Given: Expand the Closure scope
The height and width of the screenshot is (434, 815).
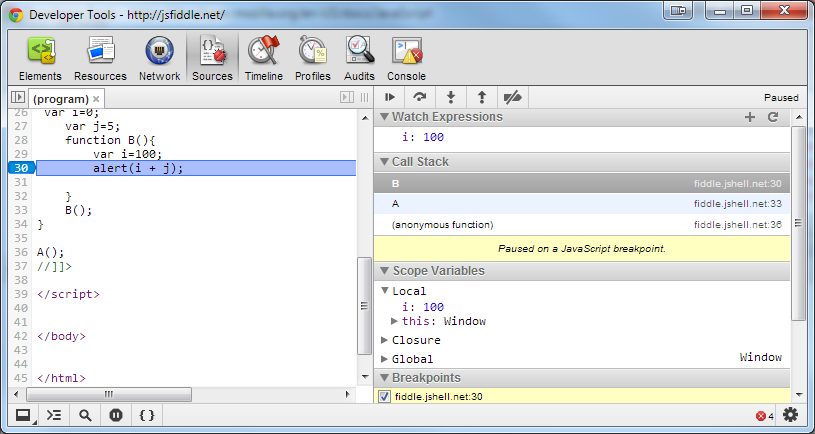Looking at the screenshot, I should 385,340.
